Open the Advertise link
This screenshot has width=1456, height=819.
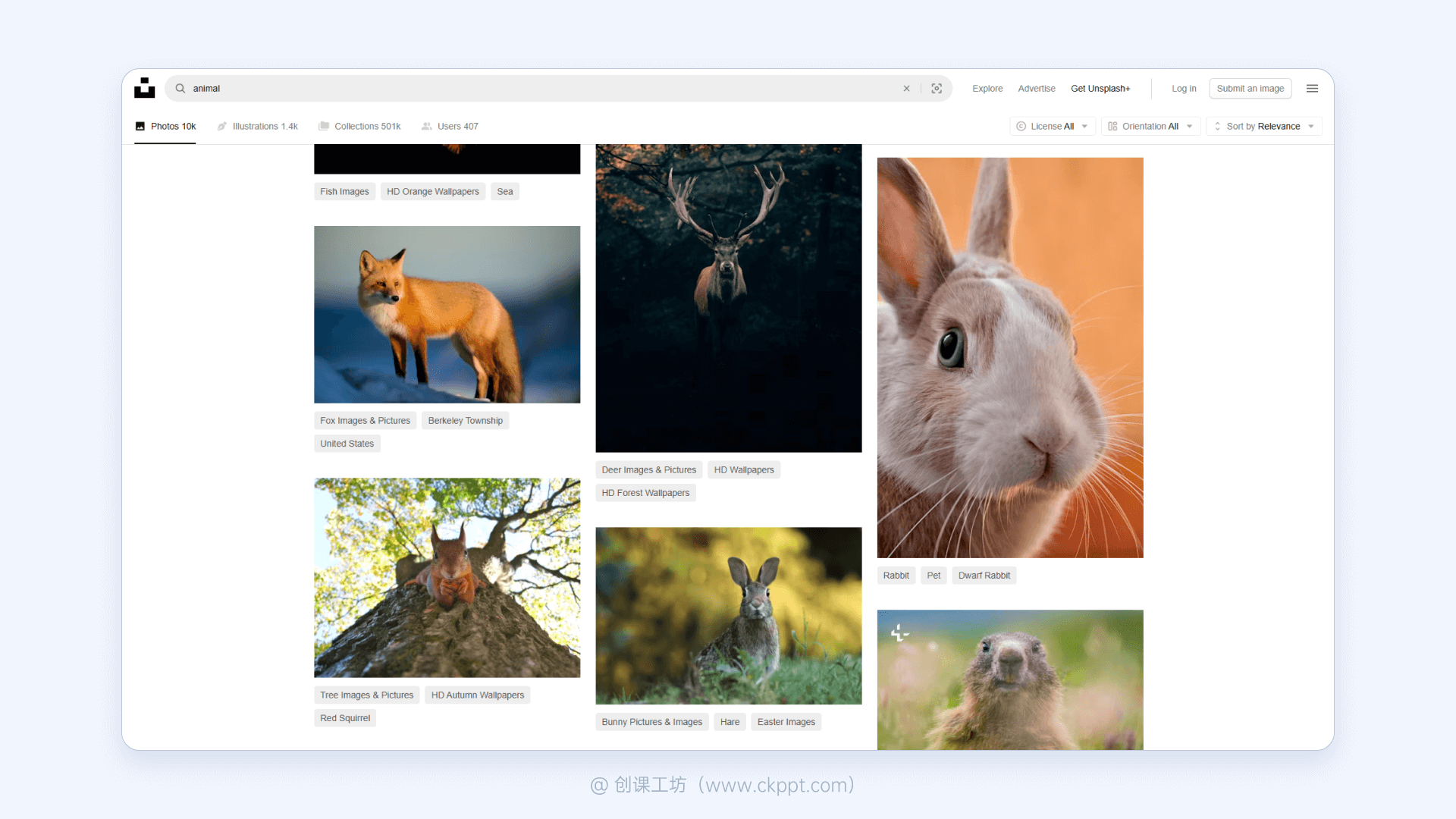(1037, 89)
